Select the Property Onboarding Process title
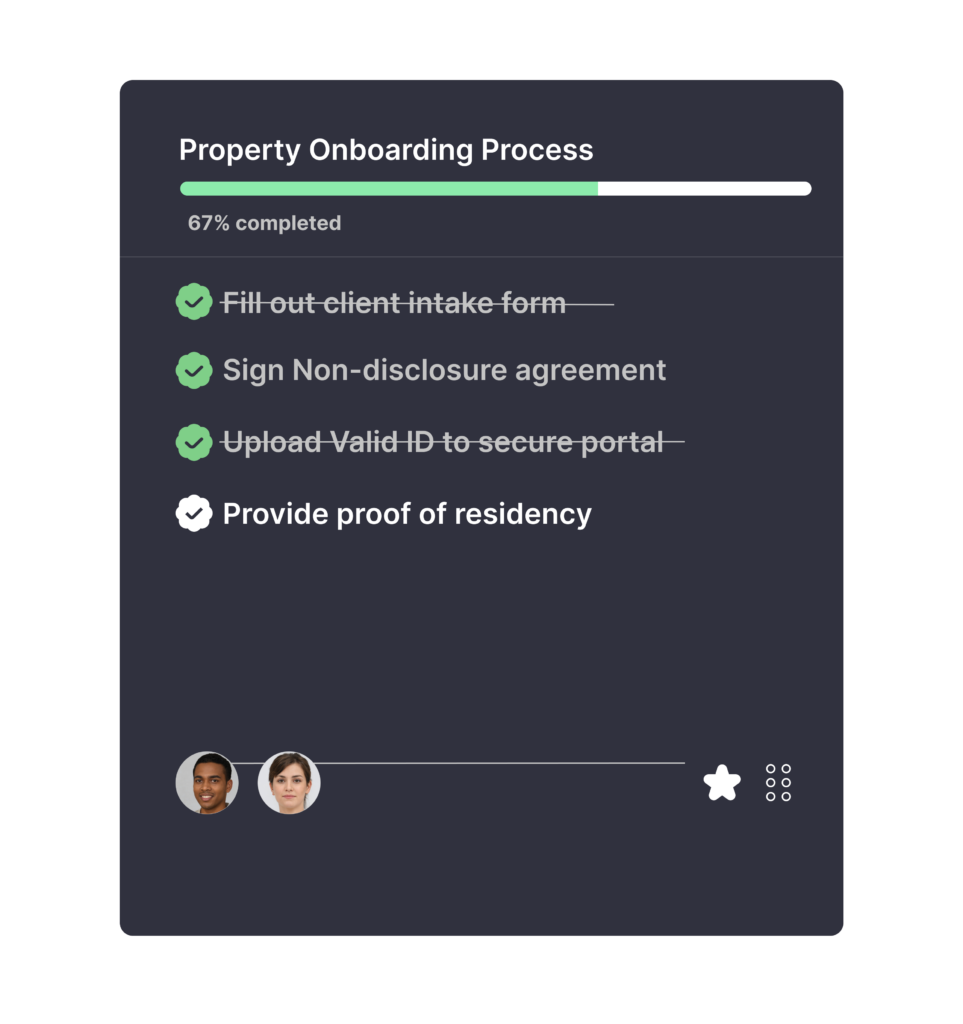This screenshot has width=963, height=1024. tap(386, 150)
